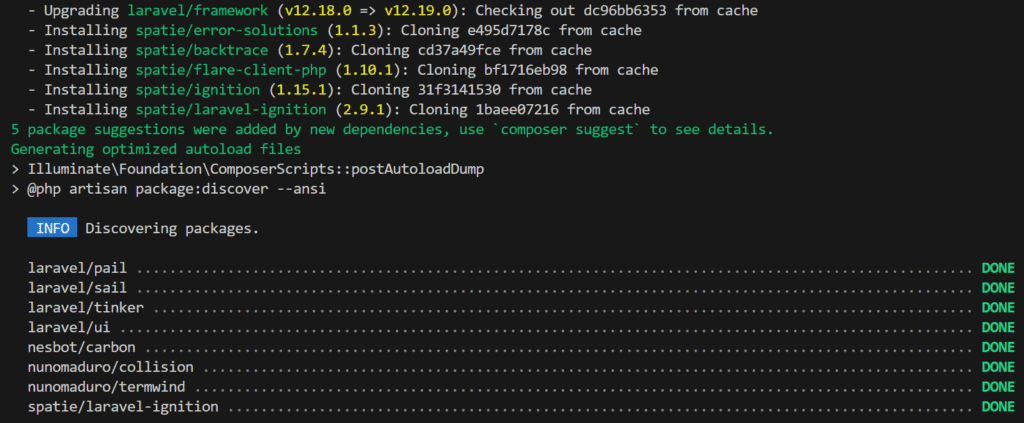This screenshot has height=423, width=1024.
Task: Click spatie/laravel-ignition in the discovered packages list
Action: (x=123, y=407)
